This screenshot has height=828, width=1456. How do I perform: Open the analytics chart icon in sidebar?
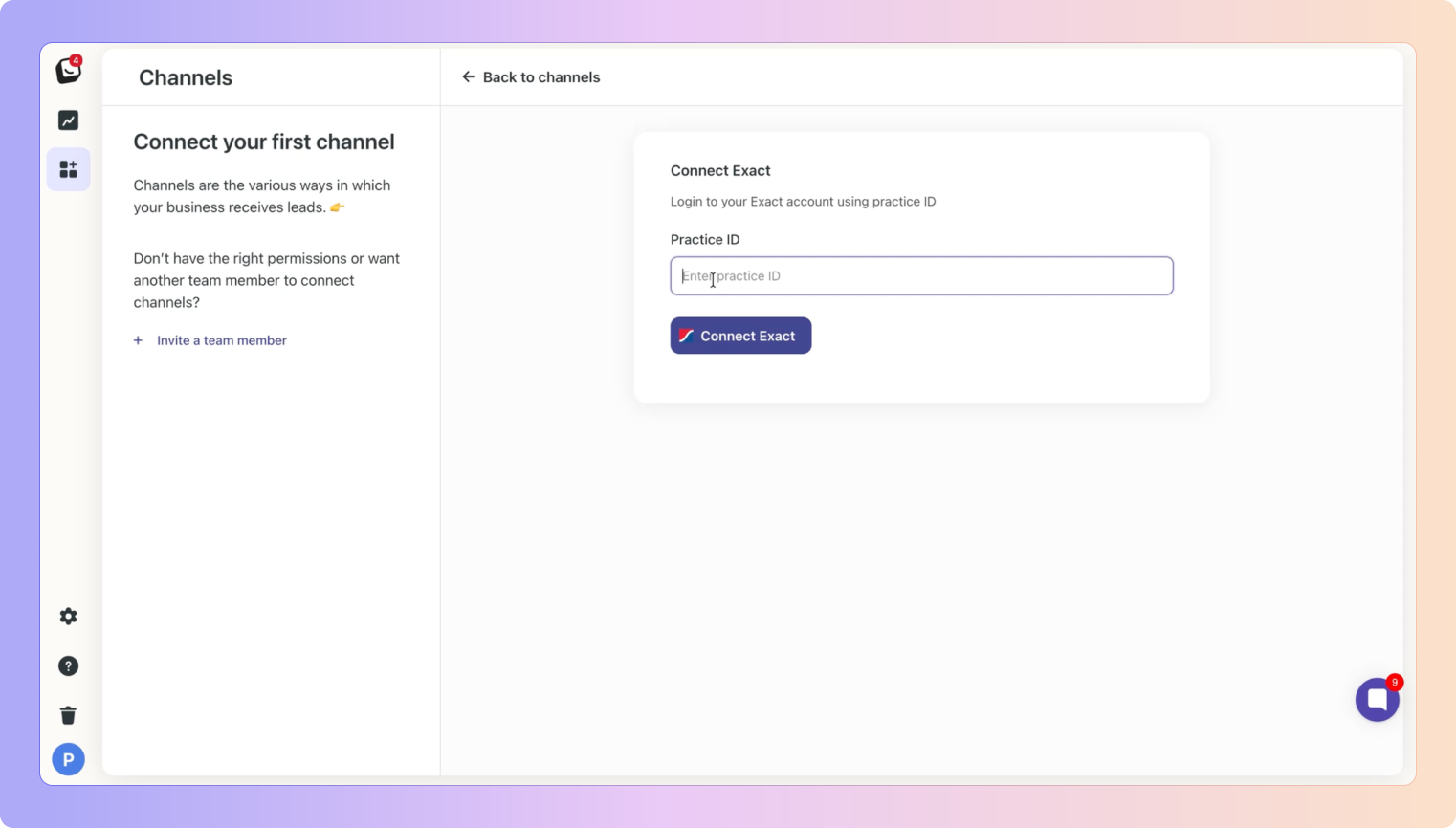(69, 120)
